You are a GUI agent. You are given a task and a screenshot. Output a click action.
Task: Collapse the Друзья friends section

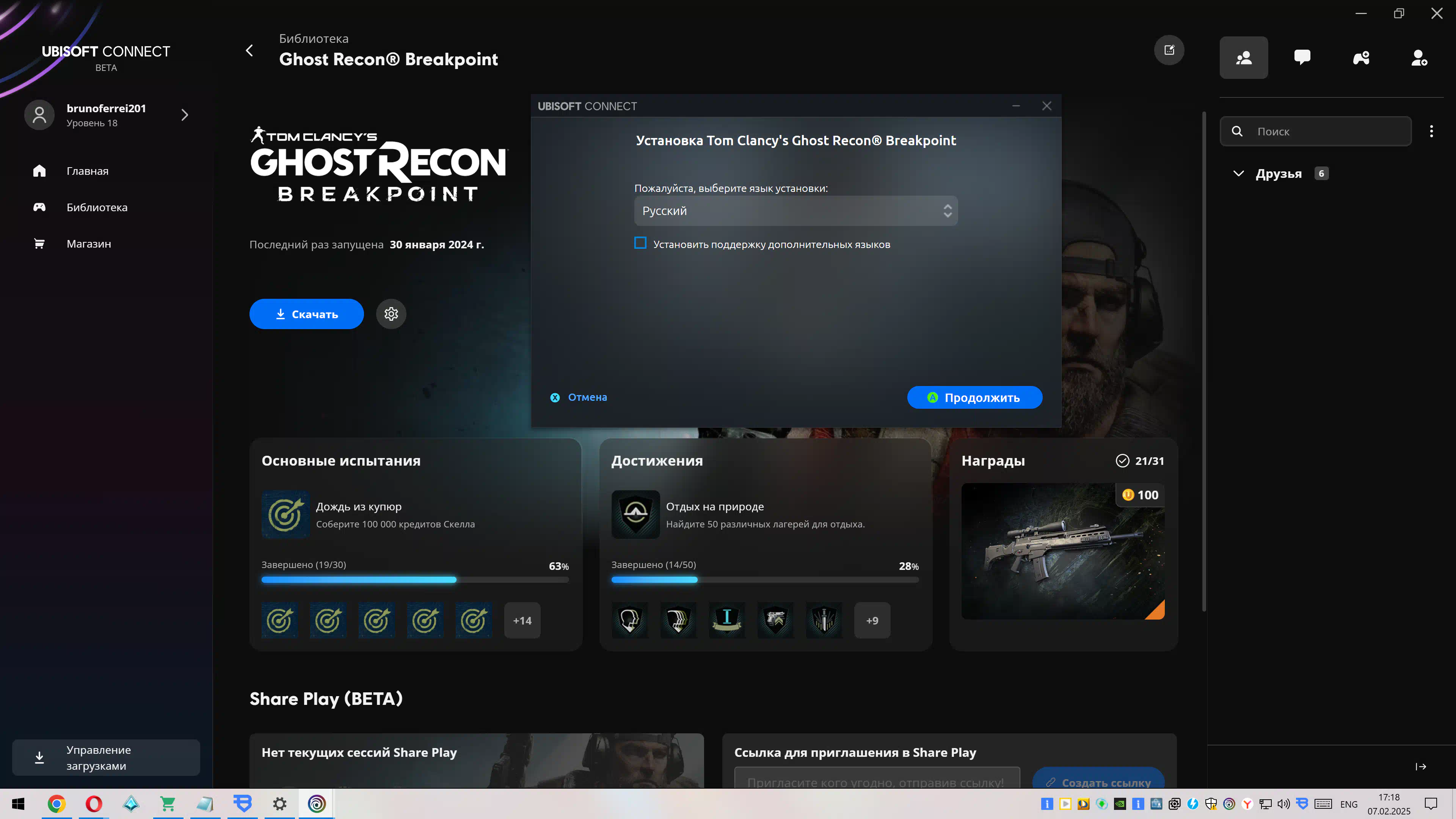tap(1238, 174)
